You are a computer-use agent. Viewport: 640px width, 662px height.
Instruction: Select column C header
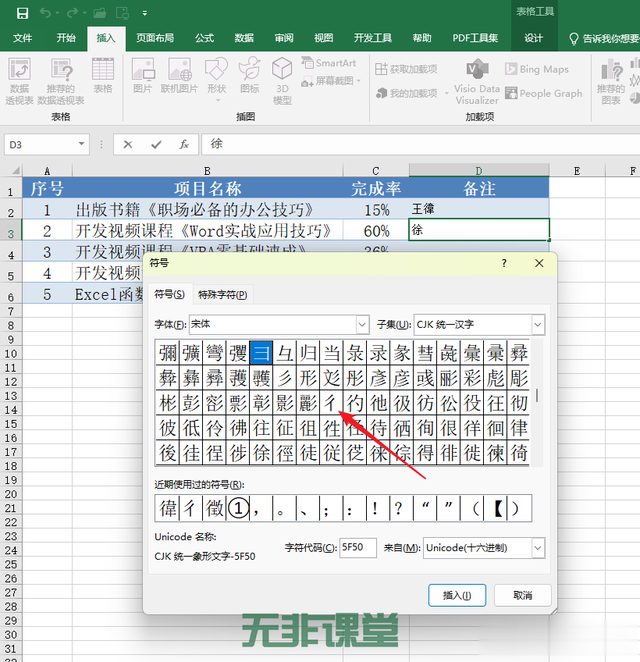tap(376, 171)
